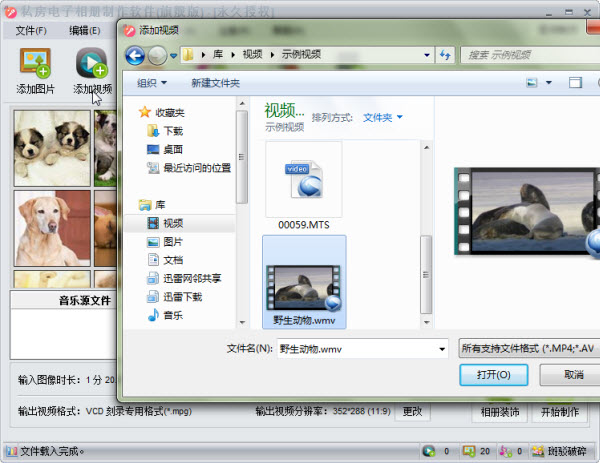
Task: Open the 编辑(E) menu
Action: pyautogui.click(x=85, y=30)
